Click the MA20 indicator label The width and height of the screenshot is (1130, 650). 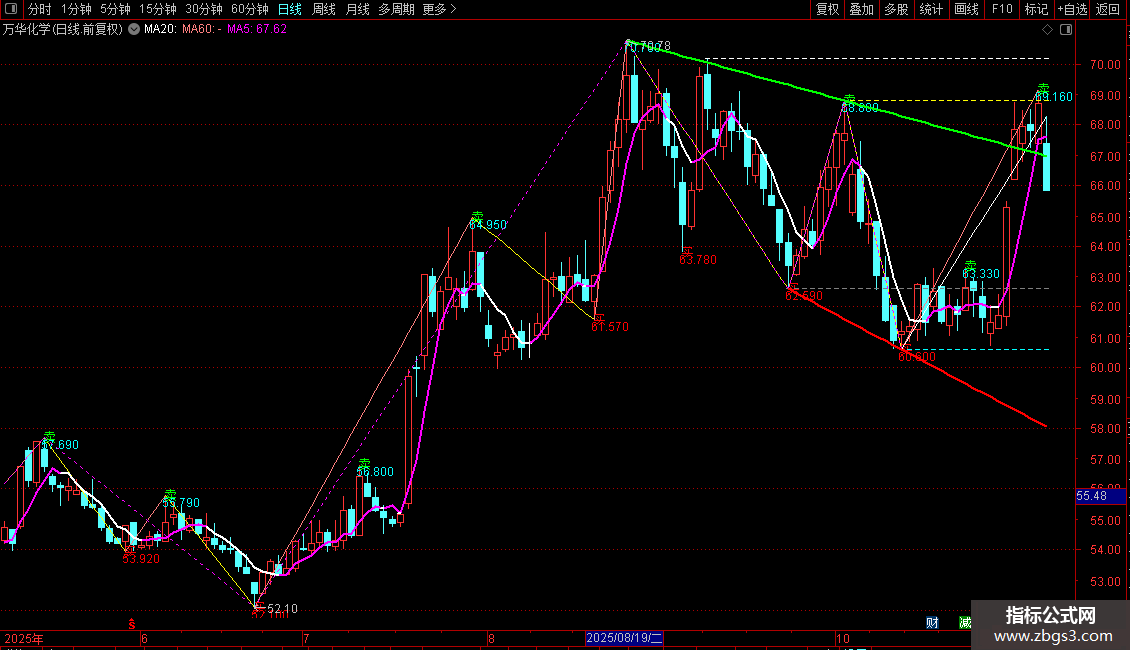pos(160,30)
